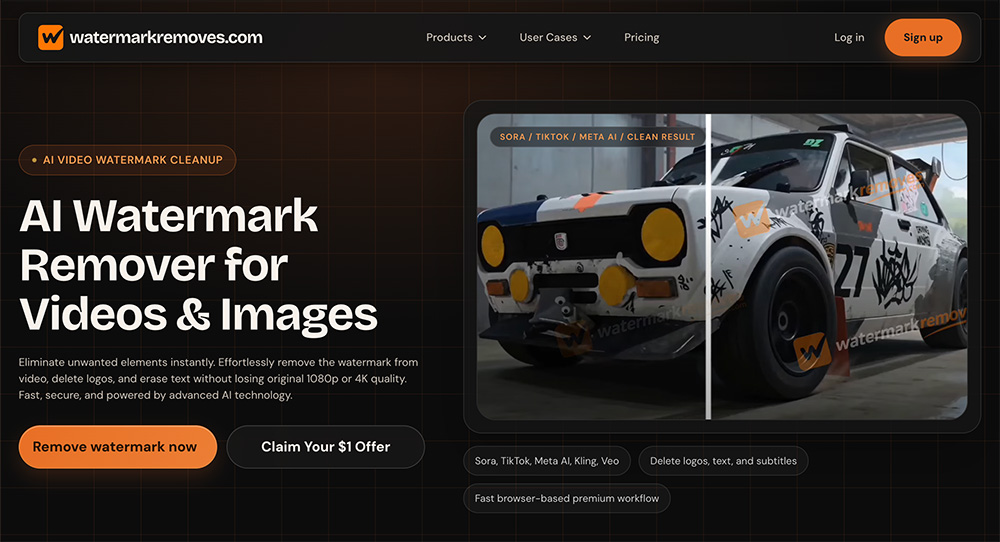Viewport: 1000px width, 542px height.
Task: Open the Products menu
Action: point(456,38)
